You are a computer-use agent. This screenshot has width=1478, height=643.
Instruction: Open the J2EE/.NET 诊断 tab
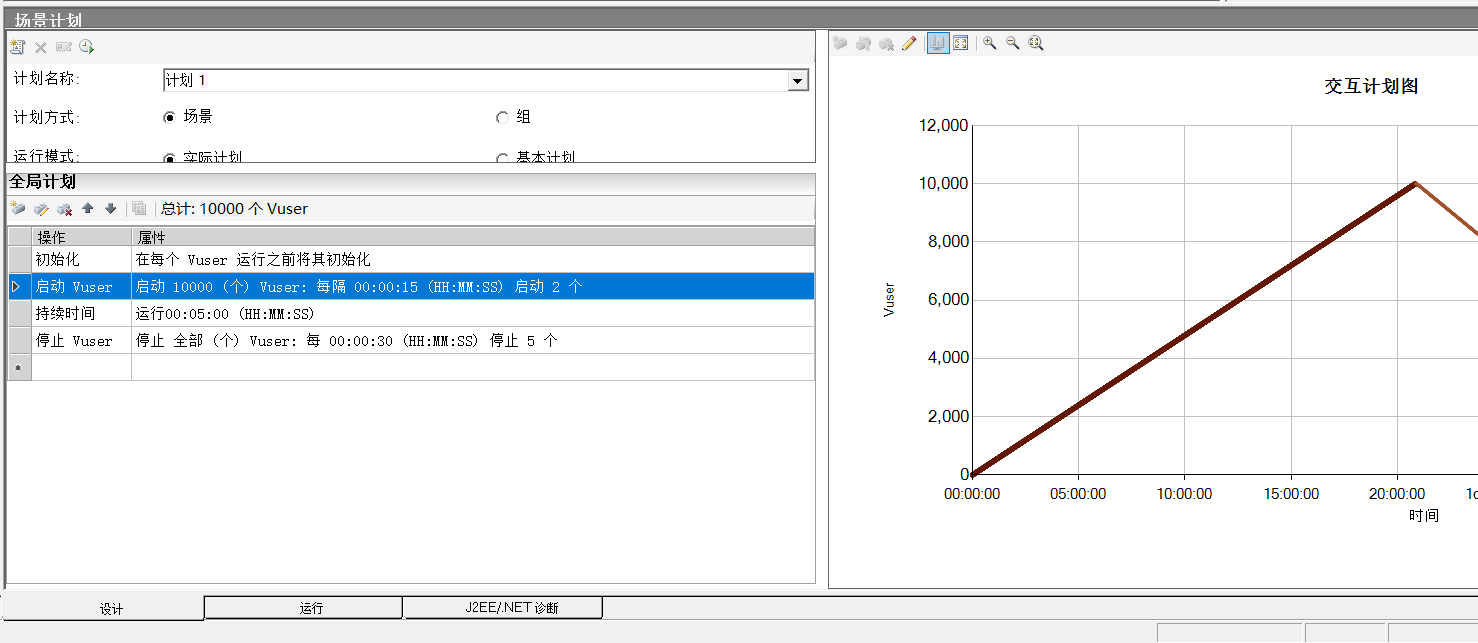coord(502,607)
